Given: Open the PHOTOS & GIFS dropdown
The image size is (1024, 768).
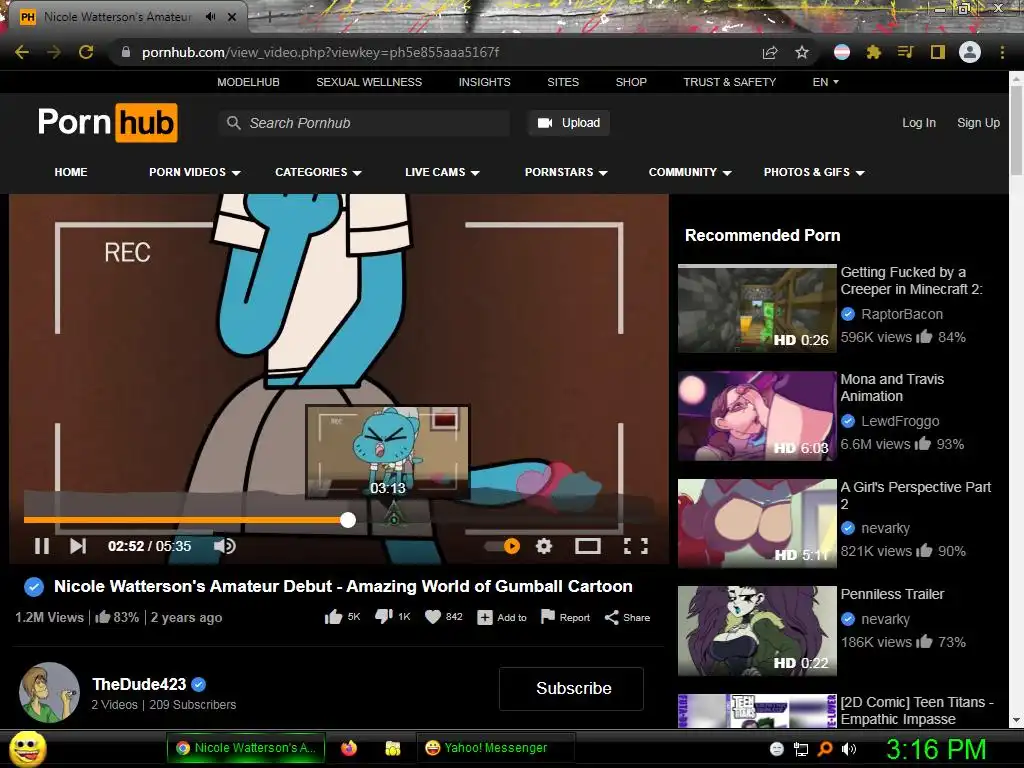Looking at the screenshot, I should 814,172.
